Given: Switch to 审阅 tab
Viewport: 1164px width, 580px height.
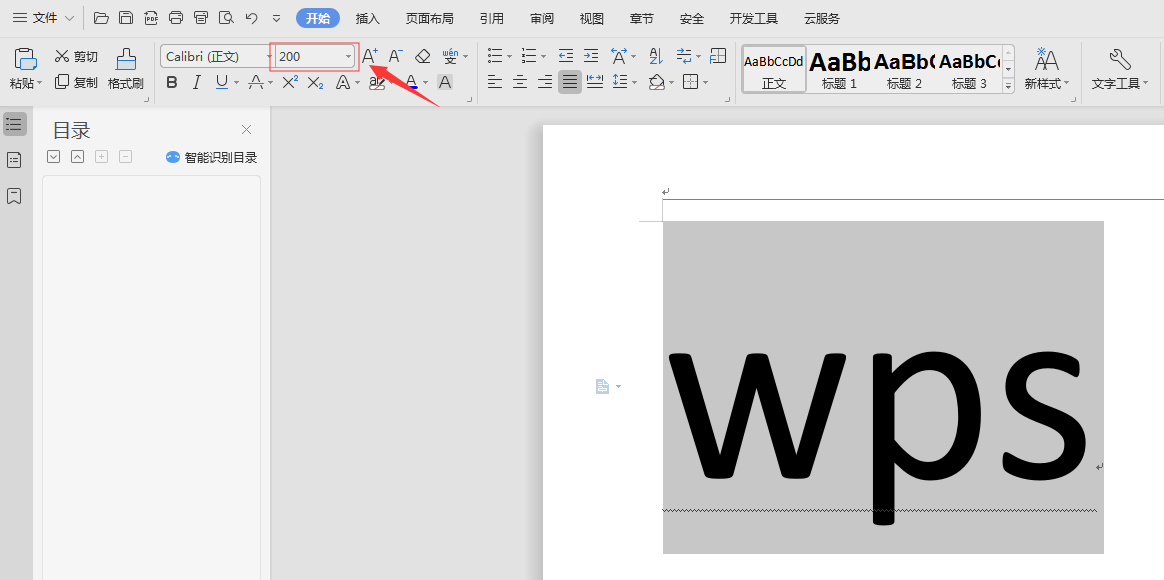Looking at the screenshot, I should tap(542, 19).
